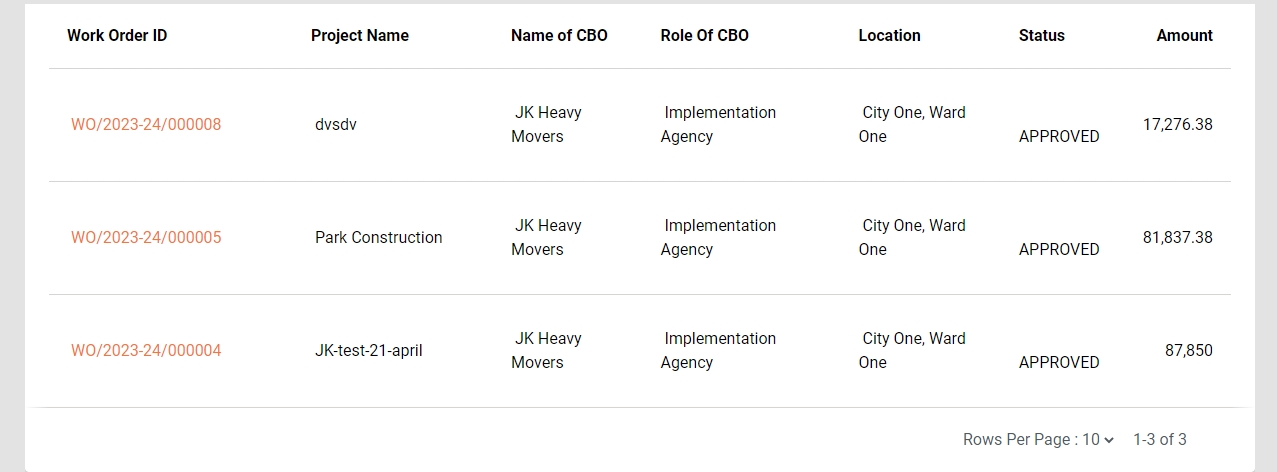Click the Amount column header
This screenshot has height=472, width=1277.
(1184, 36)
